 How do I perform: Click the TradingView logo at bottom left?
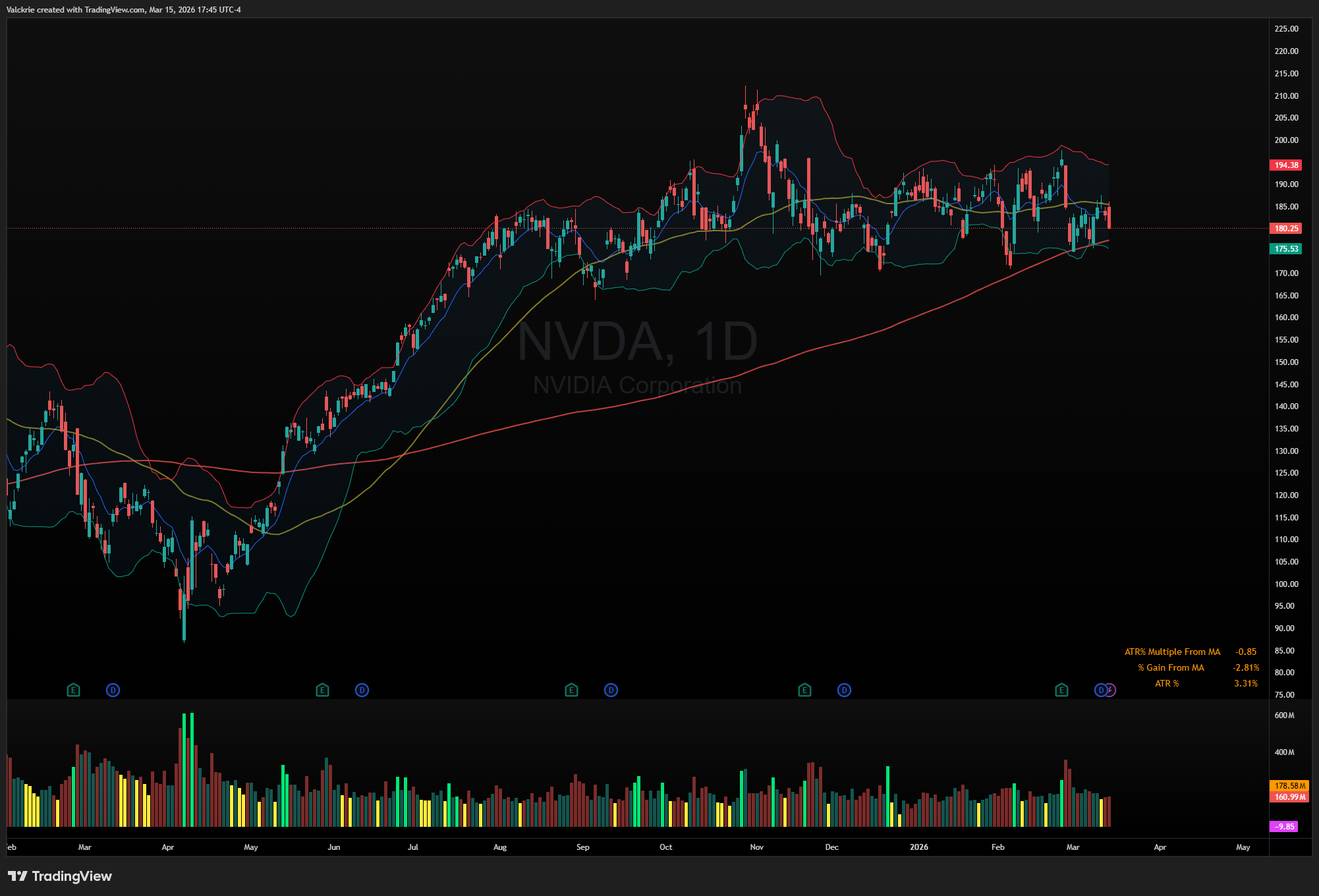point(60,876)
